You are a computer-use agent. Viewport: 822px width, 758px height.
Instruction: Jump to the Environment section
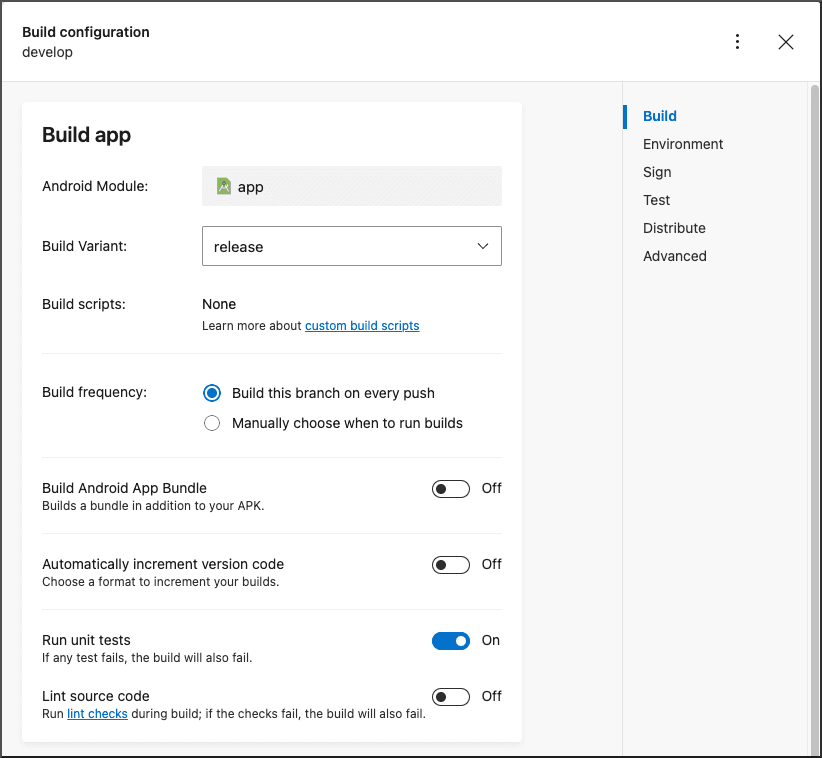683,144
